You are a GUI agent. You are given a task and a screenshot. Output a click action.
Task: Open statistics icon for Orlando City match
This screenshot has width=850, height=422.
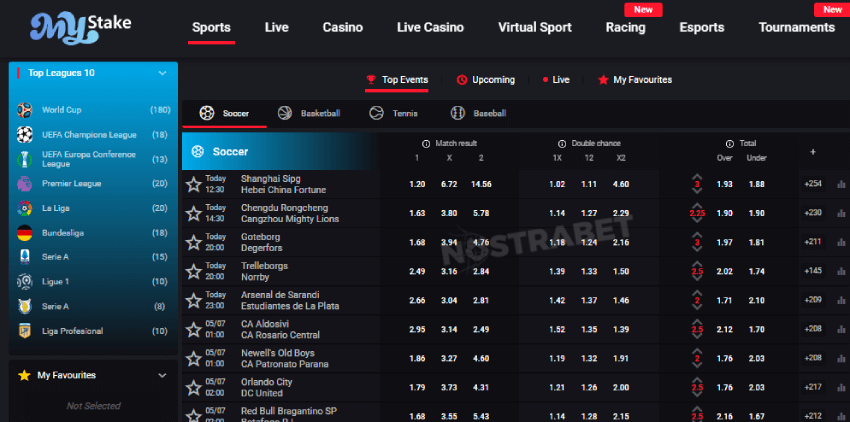[x=841, y=387]
